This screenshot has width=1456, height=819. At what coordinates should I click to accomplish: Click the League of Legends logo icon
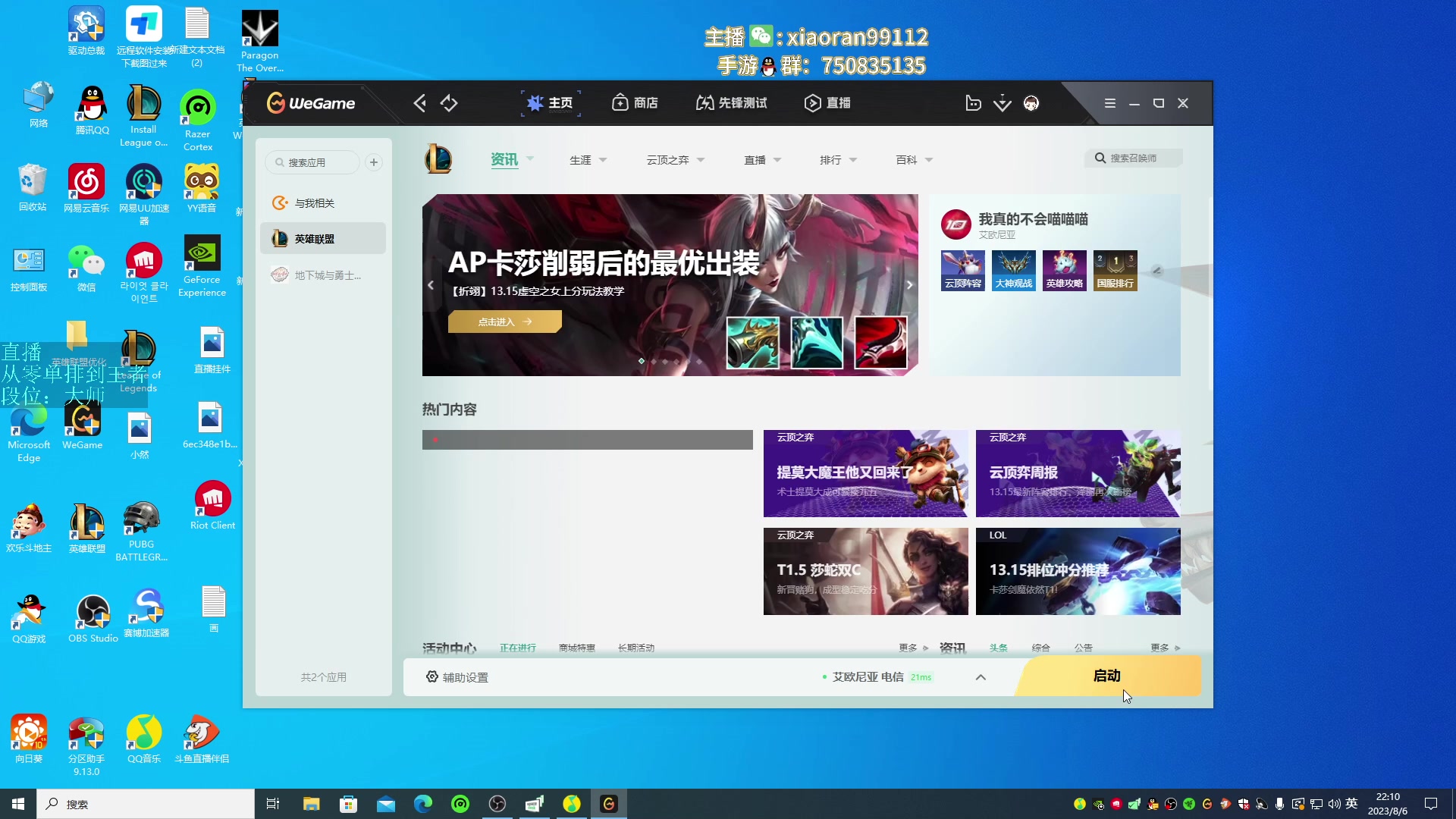[438, 159]
